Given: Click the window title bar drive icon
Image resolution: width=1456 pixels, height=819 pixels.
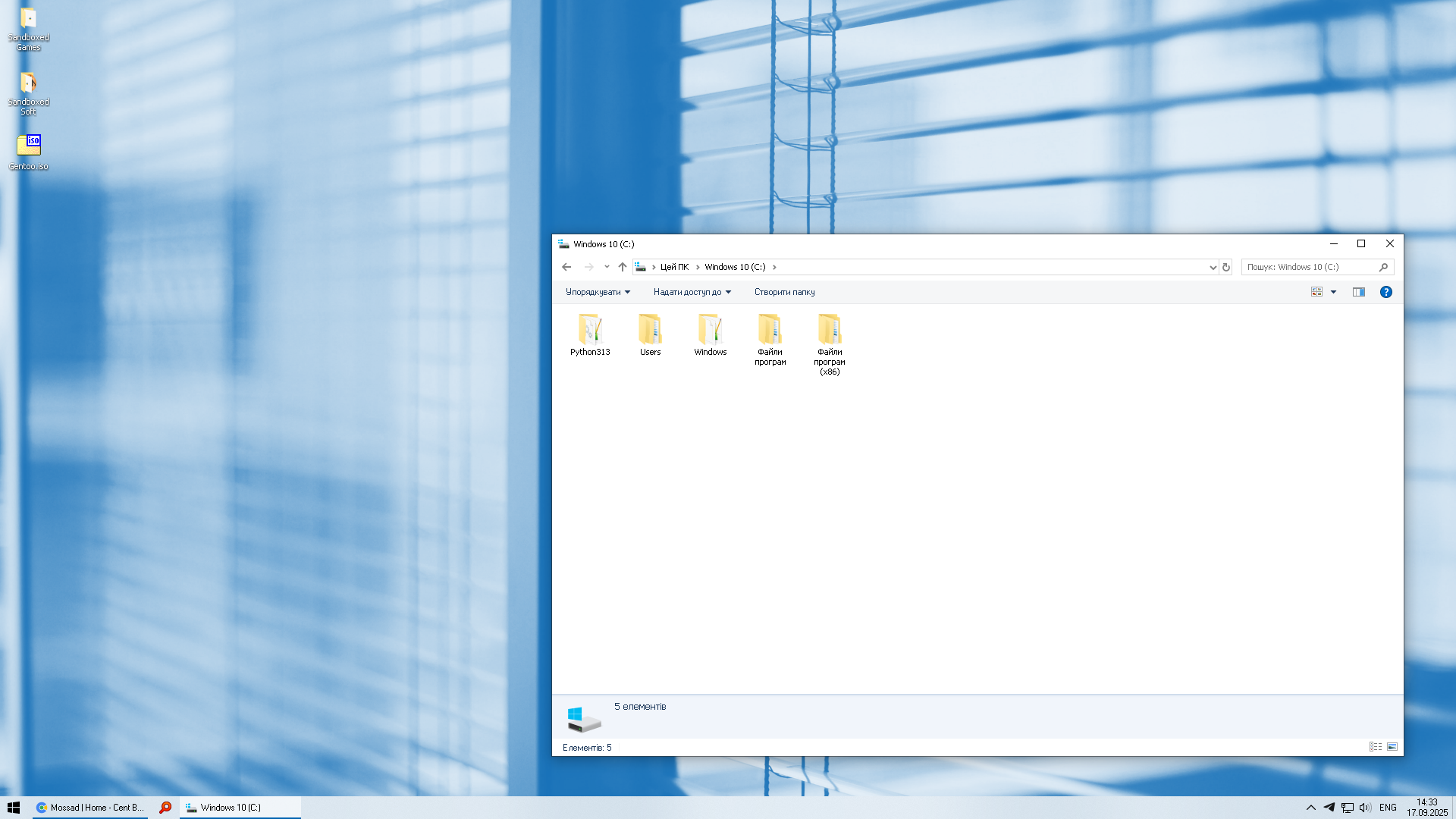Looking at the screenshot, I should (563, 244).
